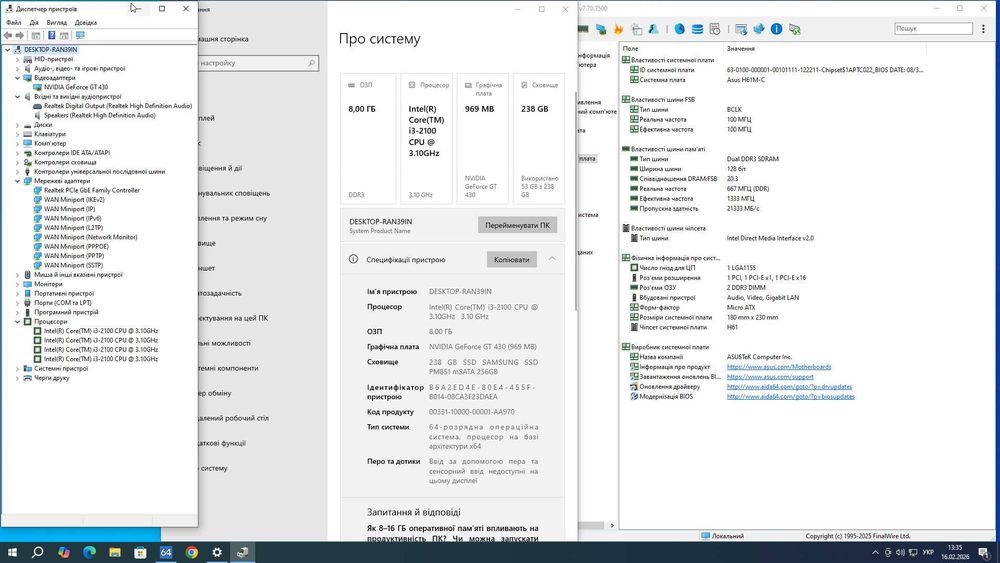Click the Чіпсет системної плати row
1000x563 pixels.
[x=775, y=327]
